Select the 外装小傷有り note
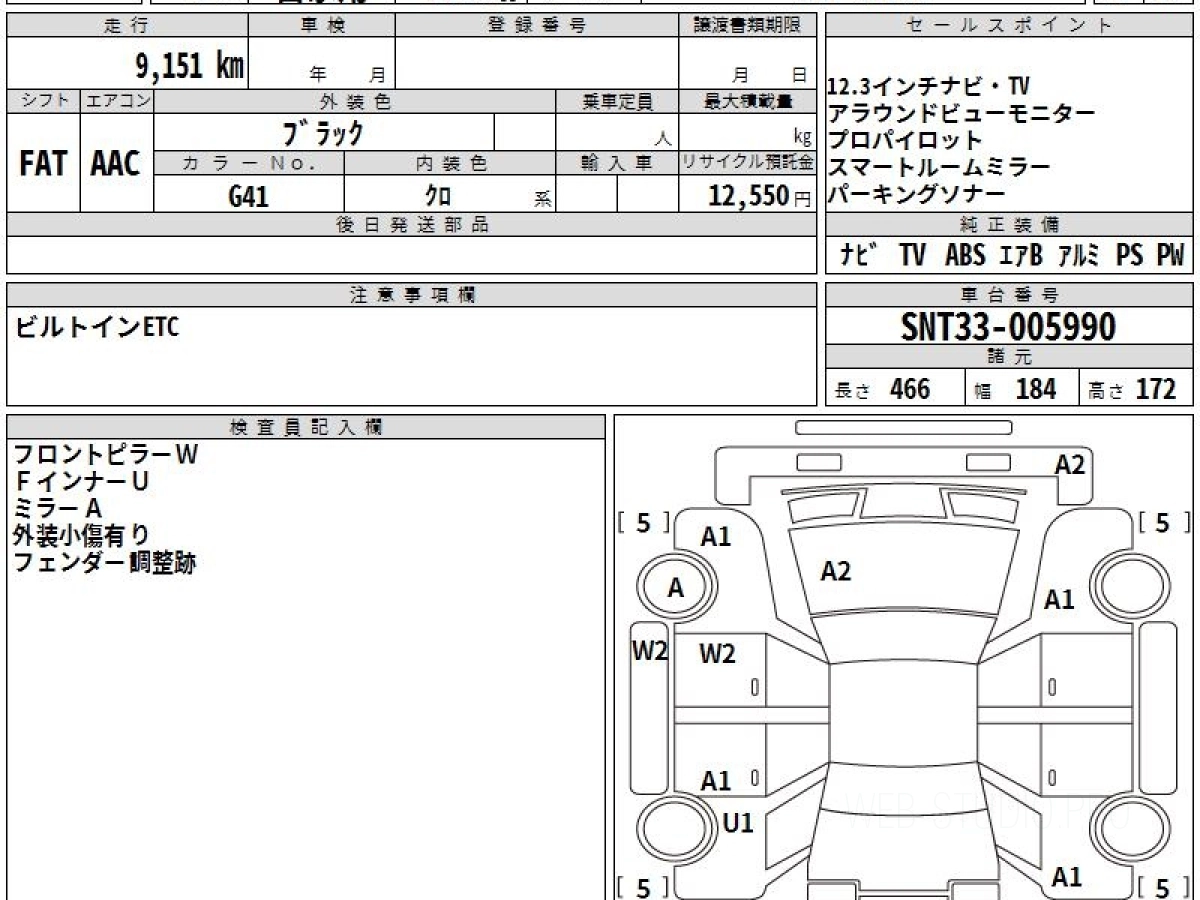The width and height of the screenshot is (1200, 900). pos(81,536)
